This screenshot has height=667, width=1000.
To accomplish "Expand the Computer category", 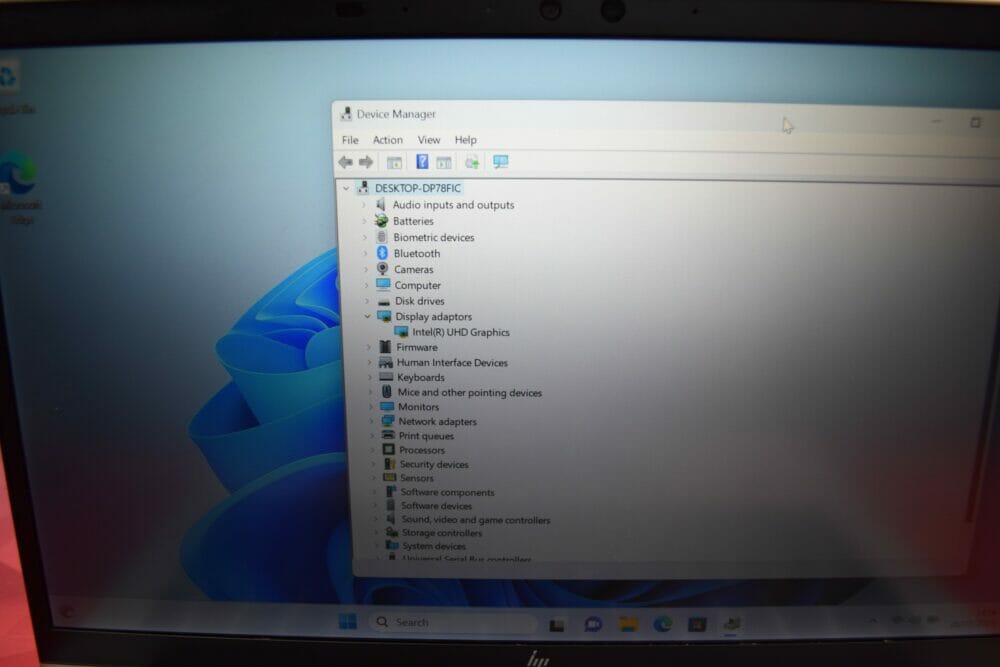I will click(366, 285).
